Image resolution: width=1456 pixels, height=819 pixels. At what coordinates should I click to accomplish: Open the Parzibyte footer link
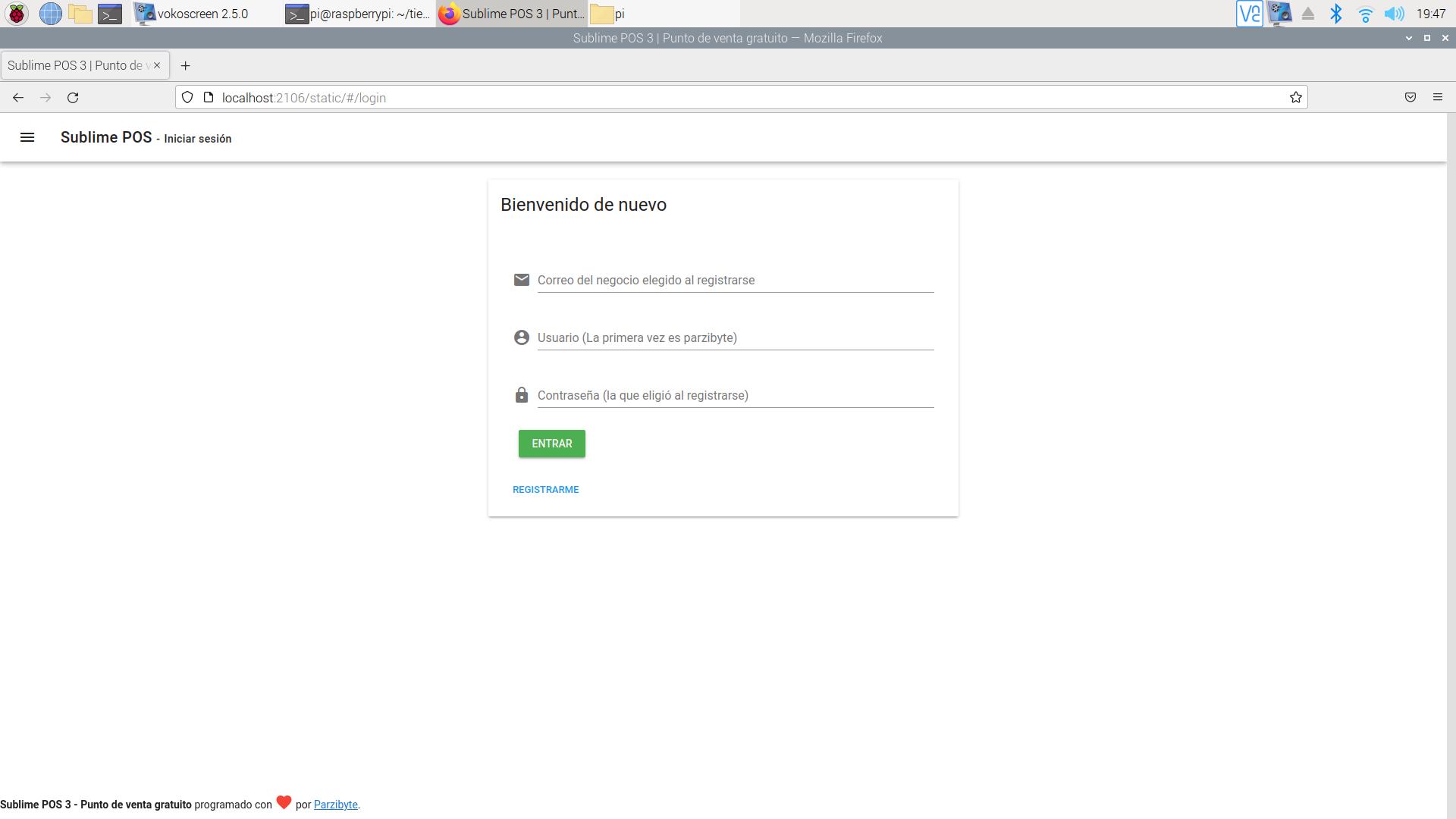(335, 805)
